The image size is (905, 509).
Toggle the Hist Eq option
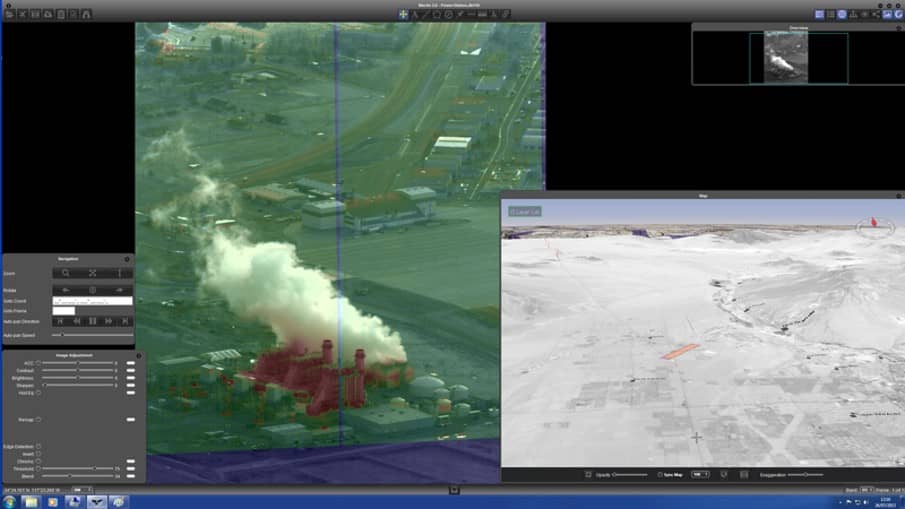(x=38, y=392)
